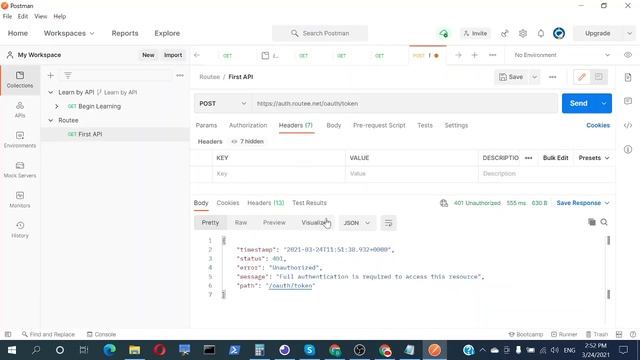Viewport: 640px width, 360px height.
Task: Switch to the Params tab
Action: coord(206,125)
